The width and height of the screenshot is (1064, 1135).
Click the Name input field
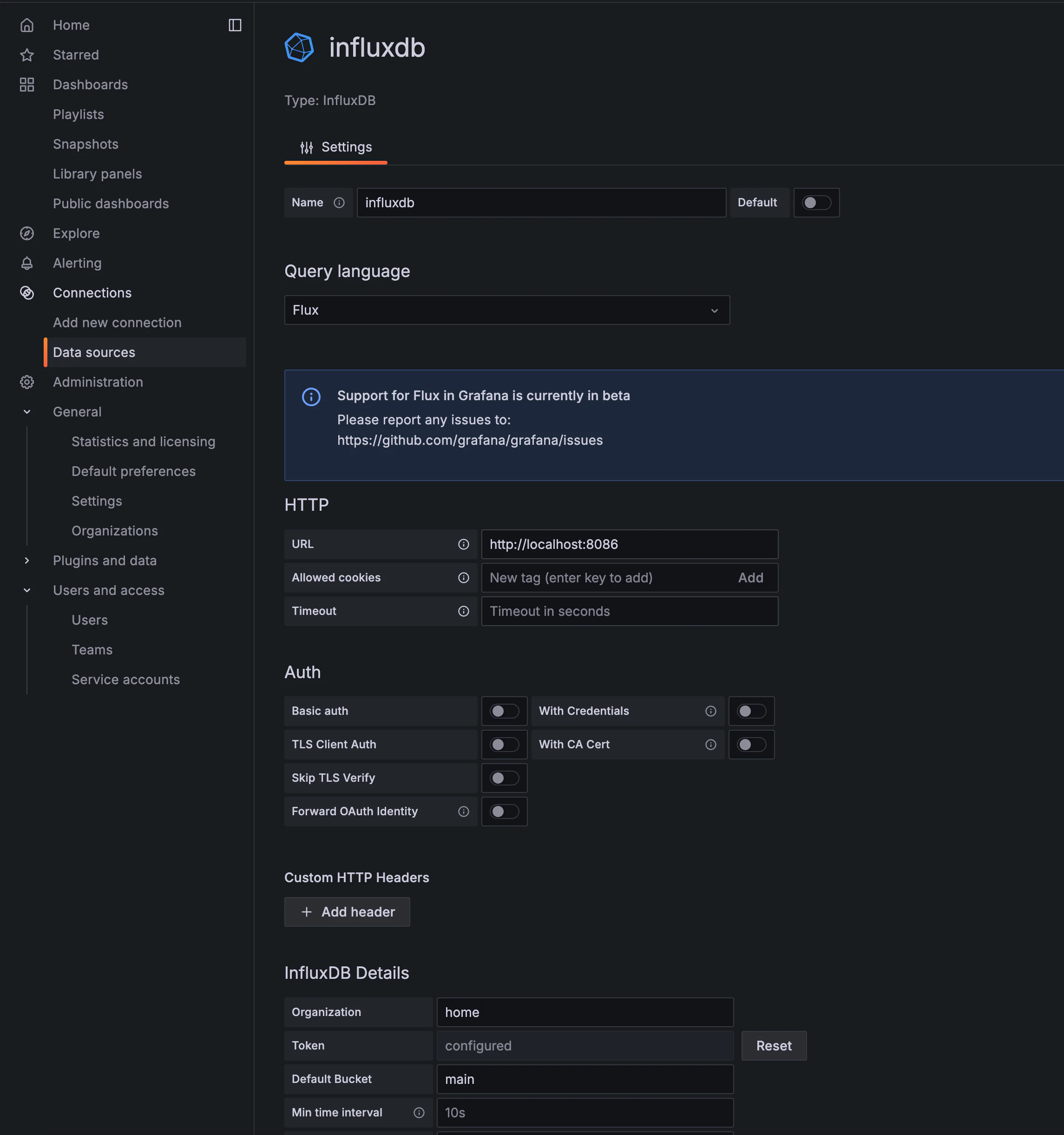point(541,203)
